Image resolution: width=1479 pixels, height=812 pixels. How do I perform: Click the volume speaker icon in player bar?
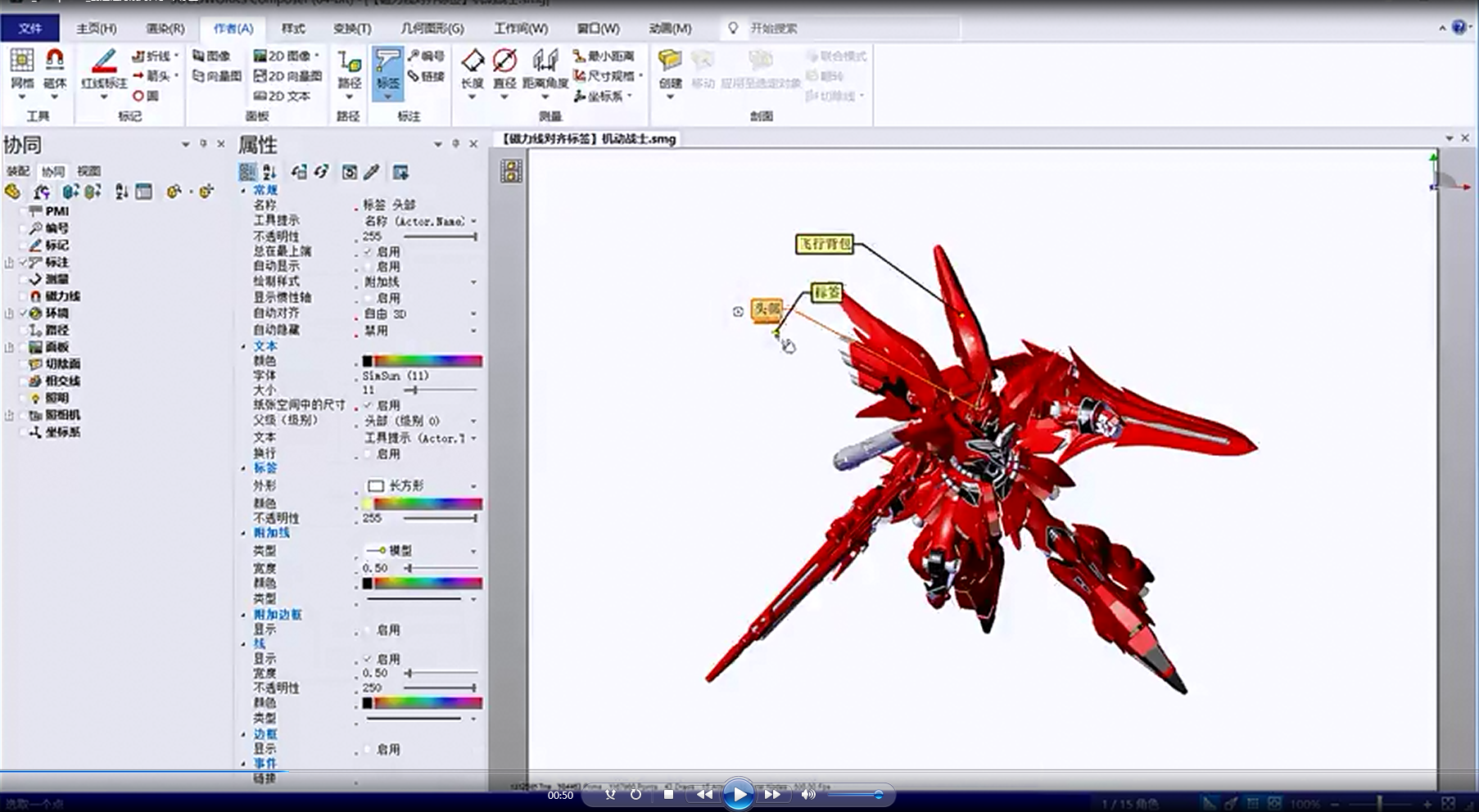(x=808, y=794)
